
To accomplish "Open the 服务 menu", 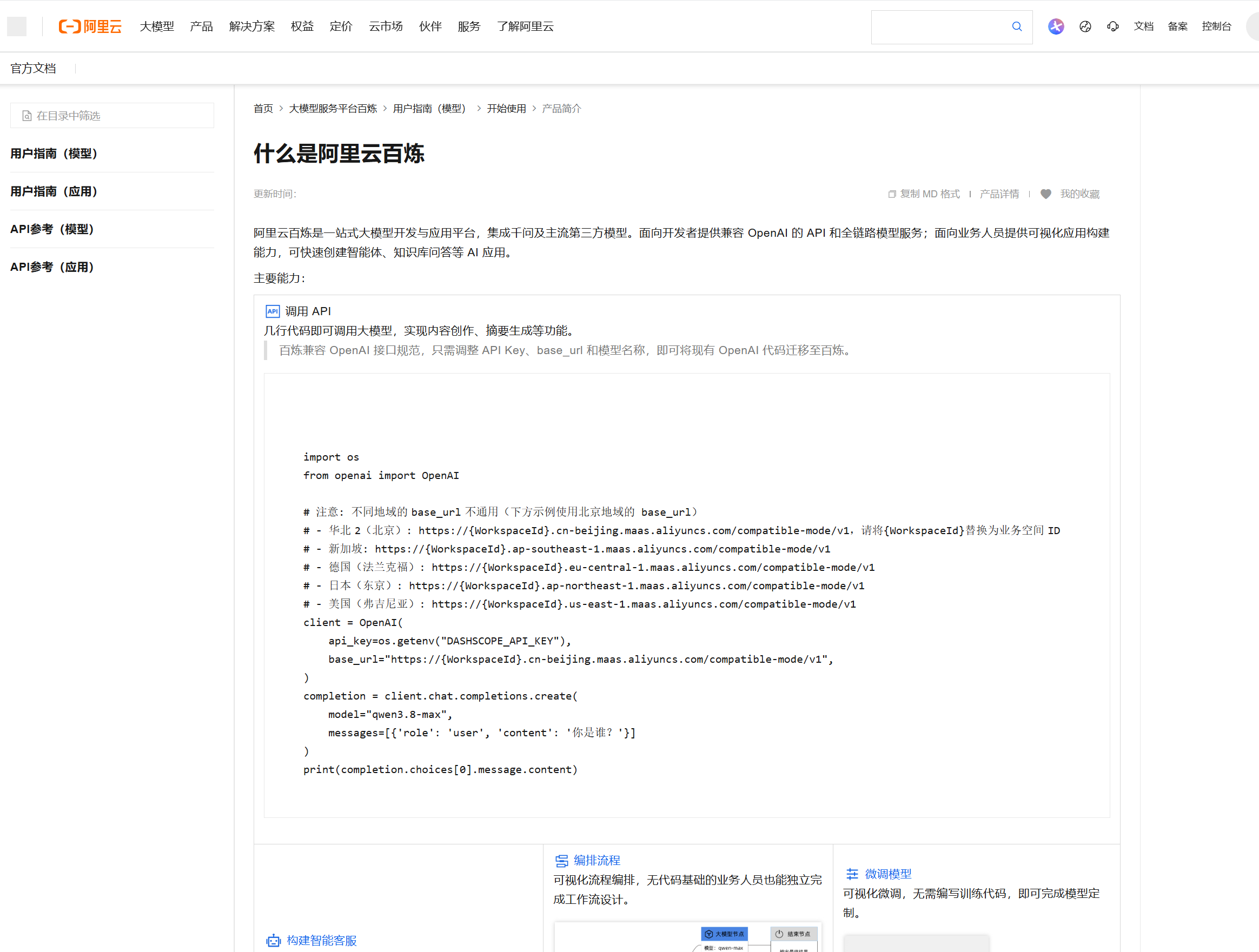I will (469, 26).
